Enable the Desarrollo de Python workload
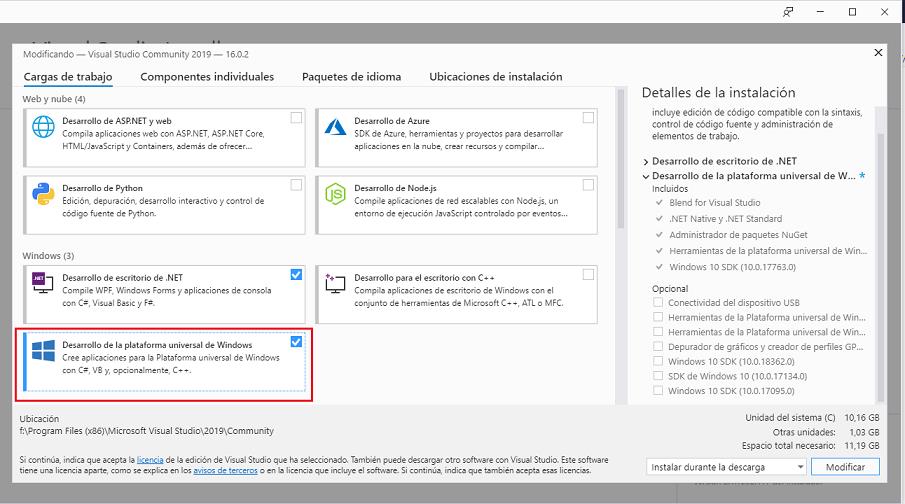 [x=296, y=185]
